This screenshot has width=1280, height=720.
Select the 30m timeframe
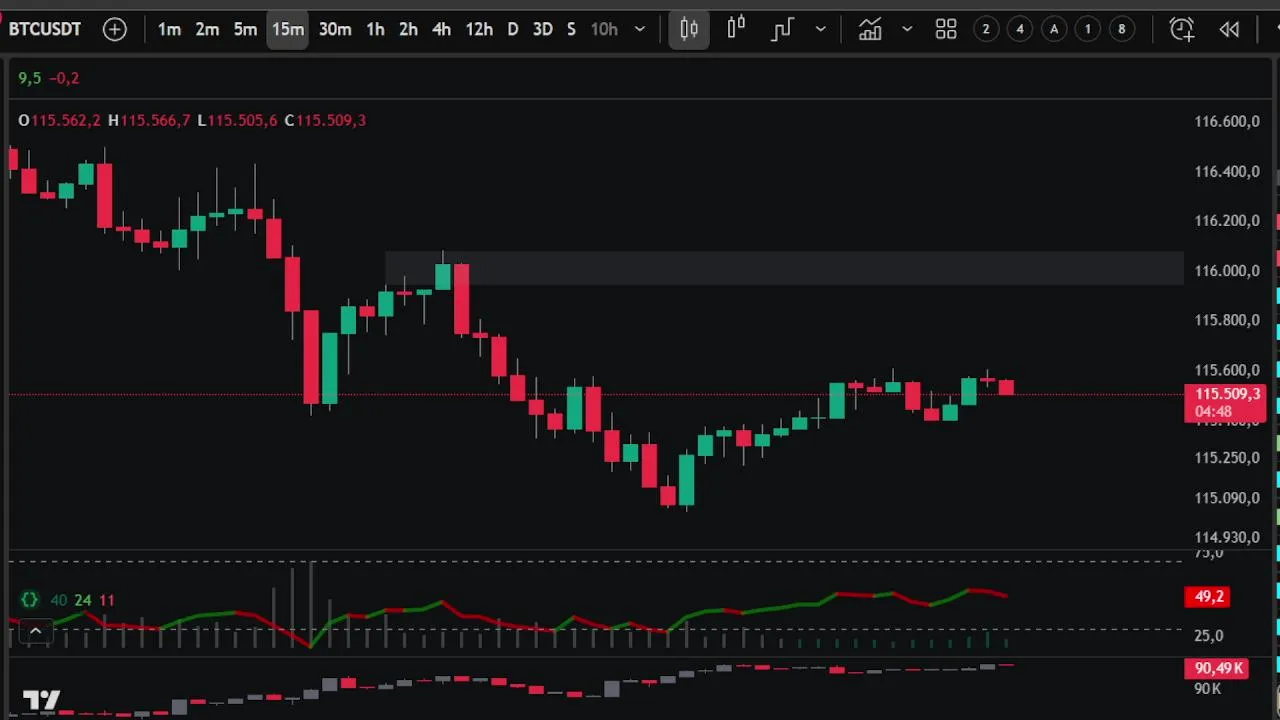[335, 29]
